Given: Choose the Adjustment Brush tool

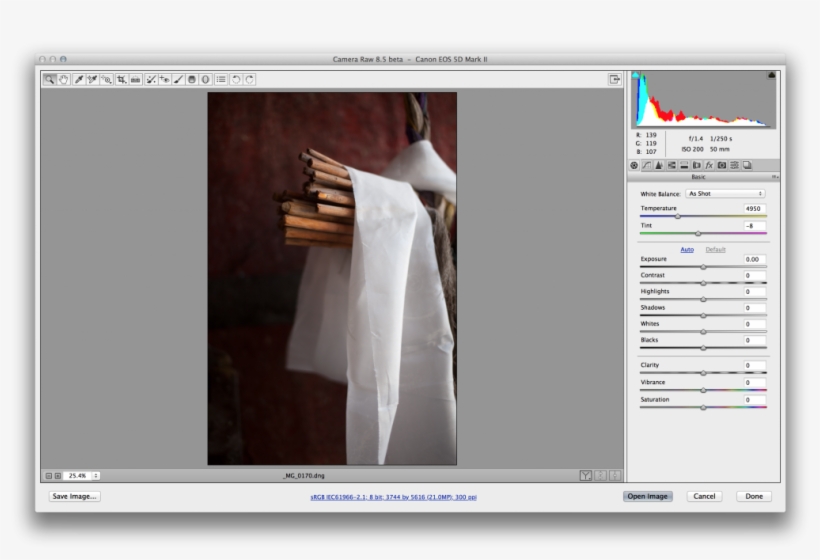Looking at the screenshot, I should click(178, 79).
